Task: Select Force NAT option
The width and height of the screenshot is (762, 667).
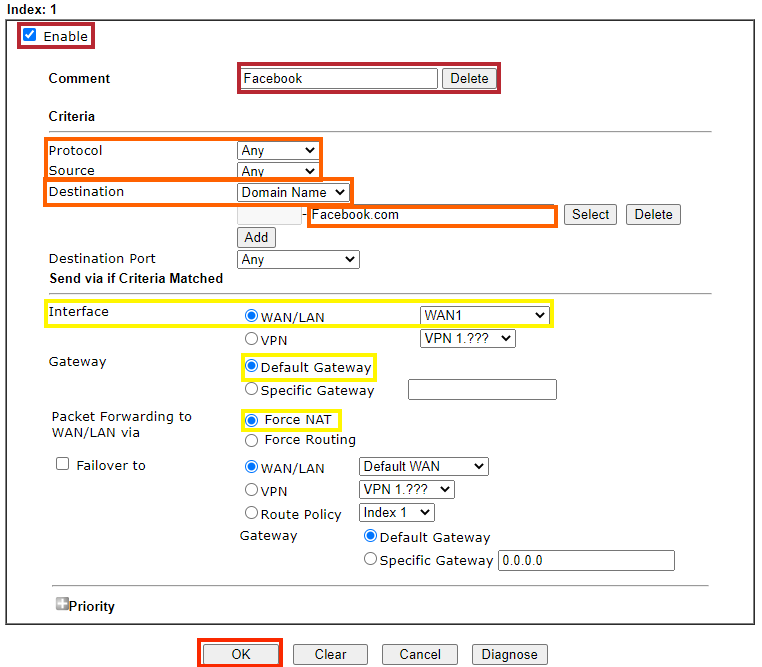Action: [x=251, y=420]
